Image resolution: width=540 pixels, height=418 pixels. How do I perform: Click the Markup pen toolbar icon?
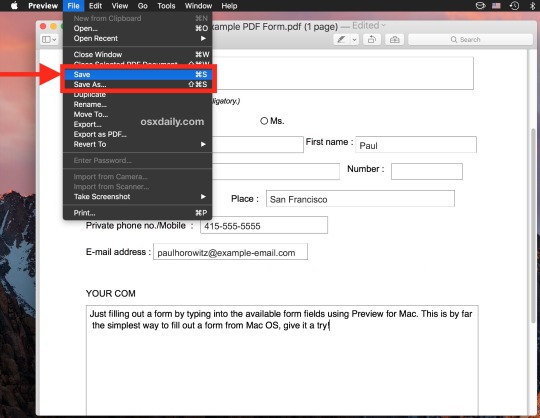(x=342, y=40)
